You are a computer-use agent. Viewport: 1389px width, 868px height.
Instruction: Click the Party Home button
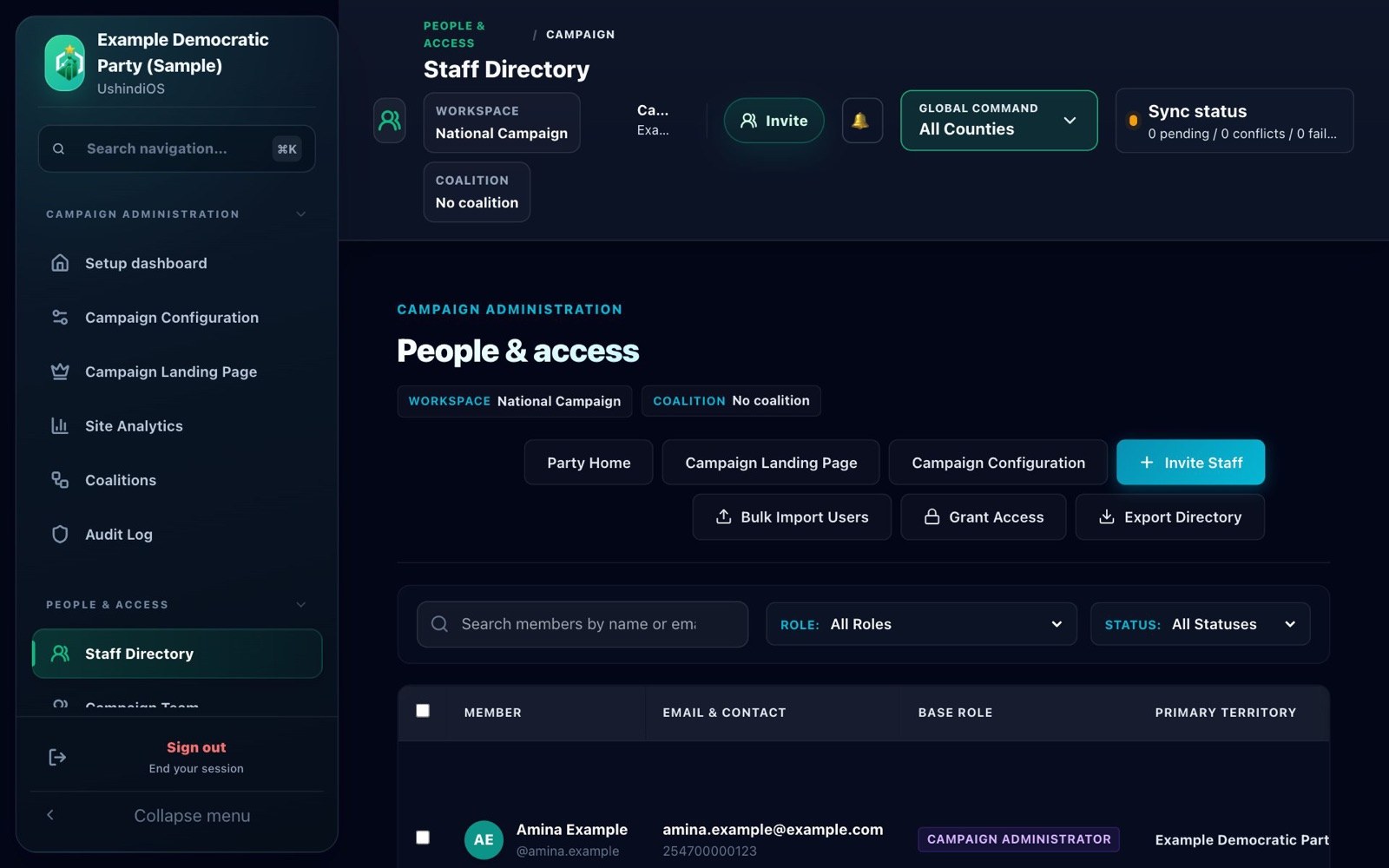coord(589,463)
